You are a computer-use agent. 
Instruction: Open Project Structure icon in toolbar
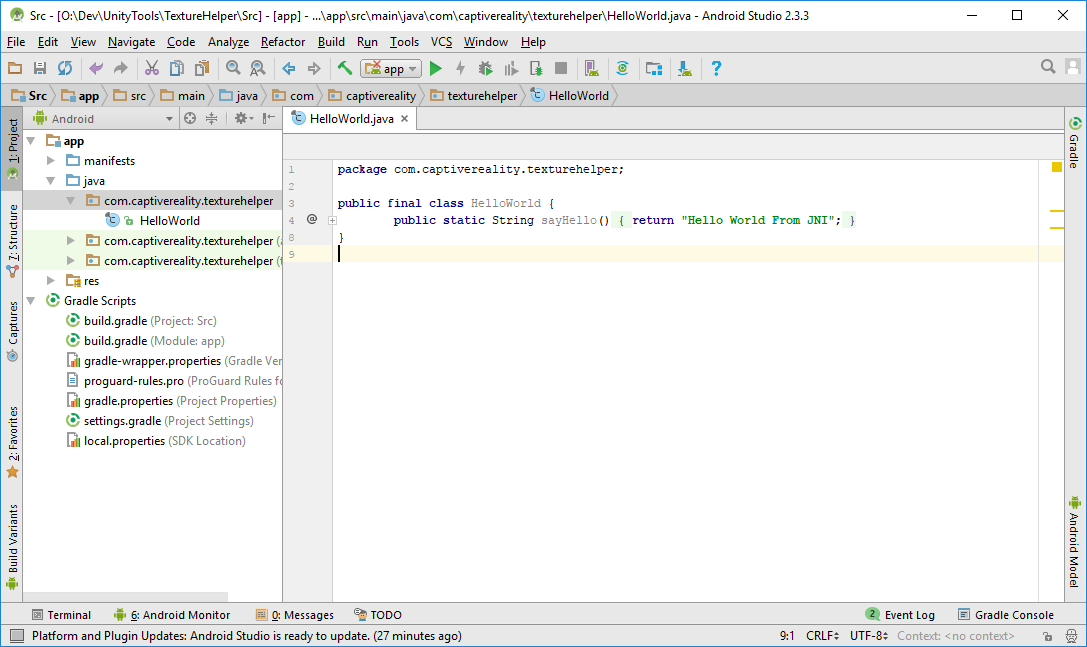[654, 68]
